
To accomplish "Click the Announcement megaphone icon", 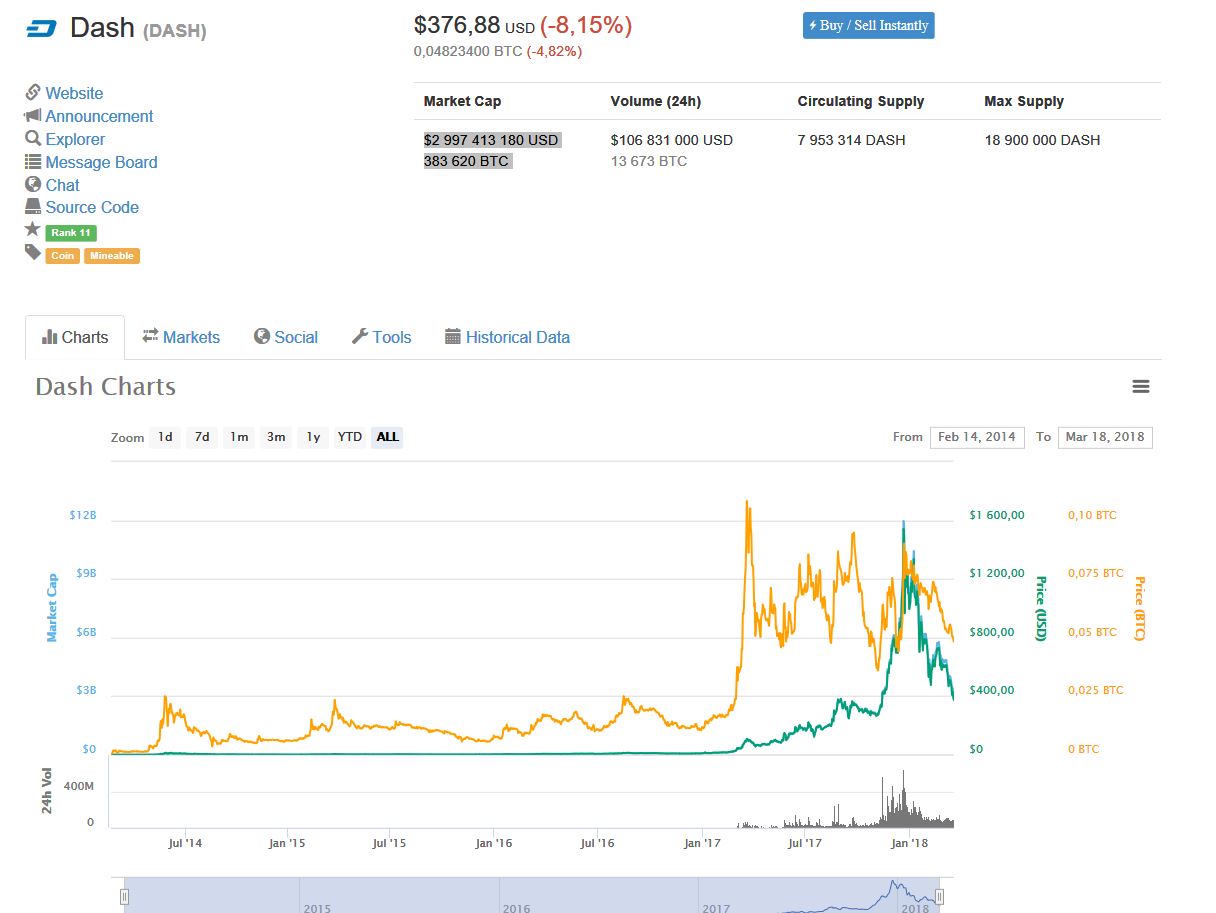I will tap(33, 116).
